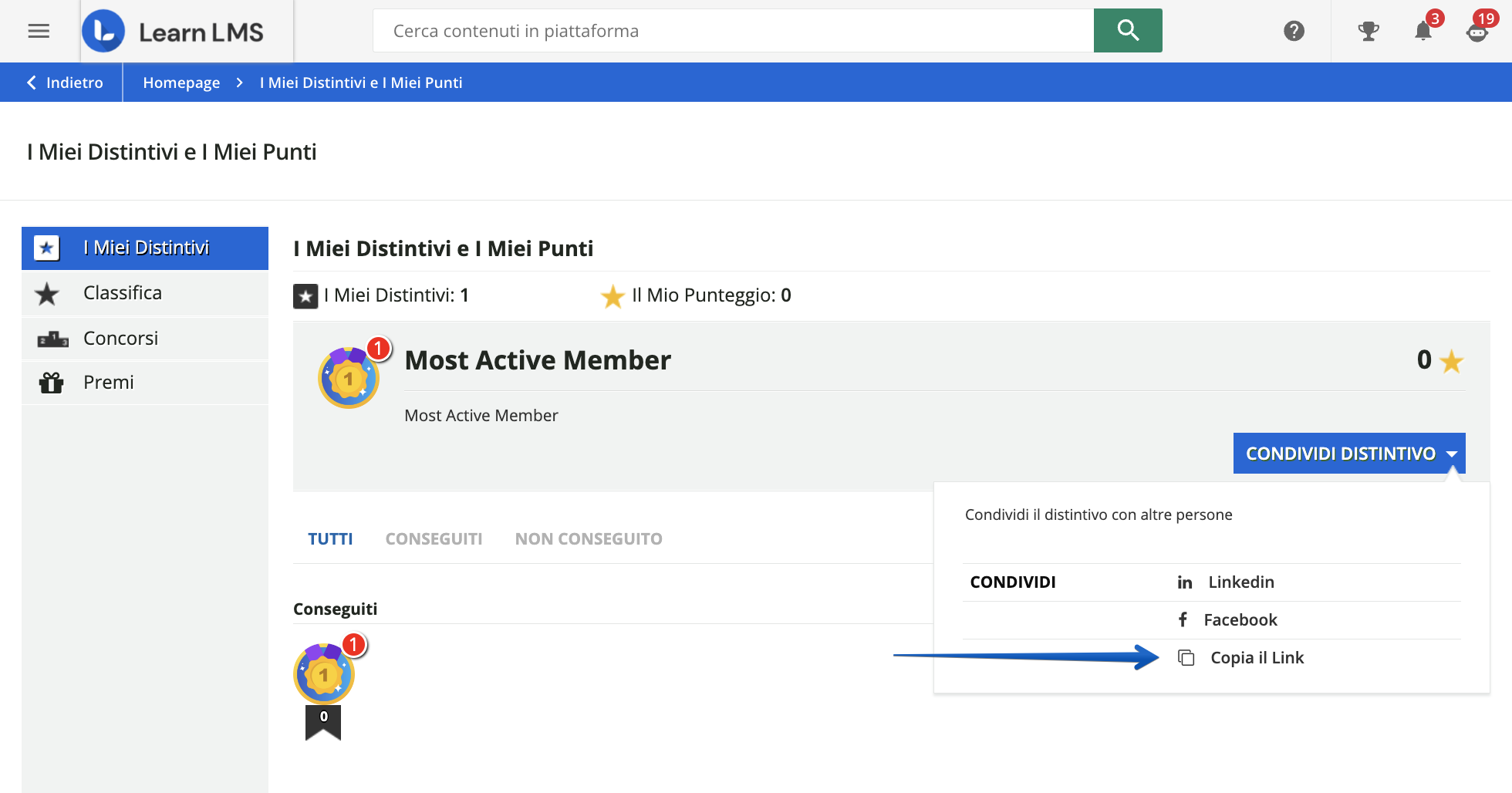Screen dimensions: 1512x793
Task: Share the badge on Linkedin
Action: tap(1240, 582)
